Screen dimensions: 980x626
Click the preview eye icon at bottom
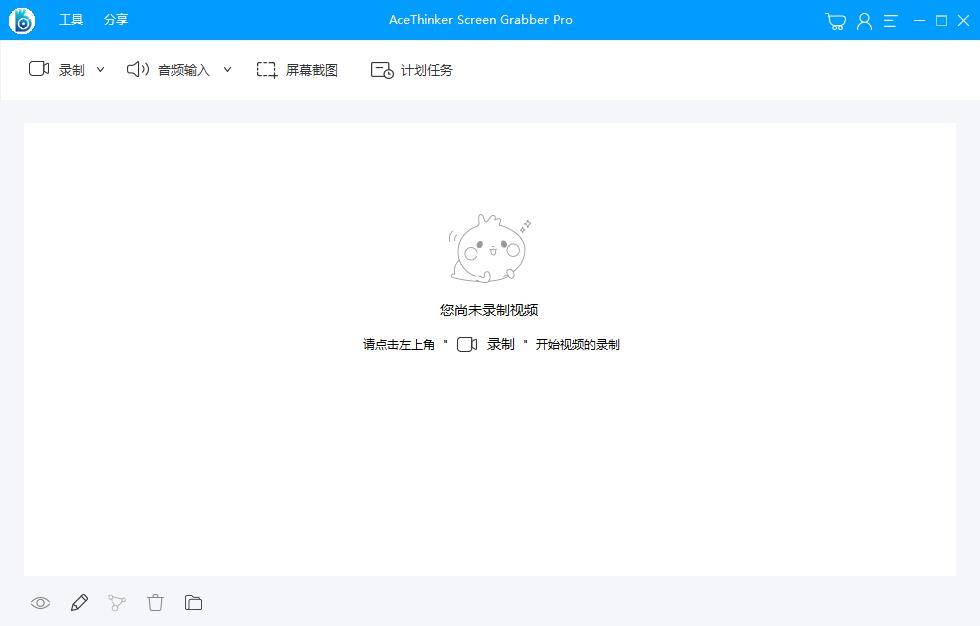(40, 602)
